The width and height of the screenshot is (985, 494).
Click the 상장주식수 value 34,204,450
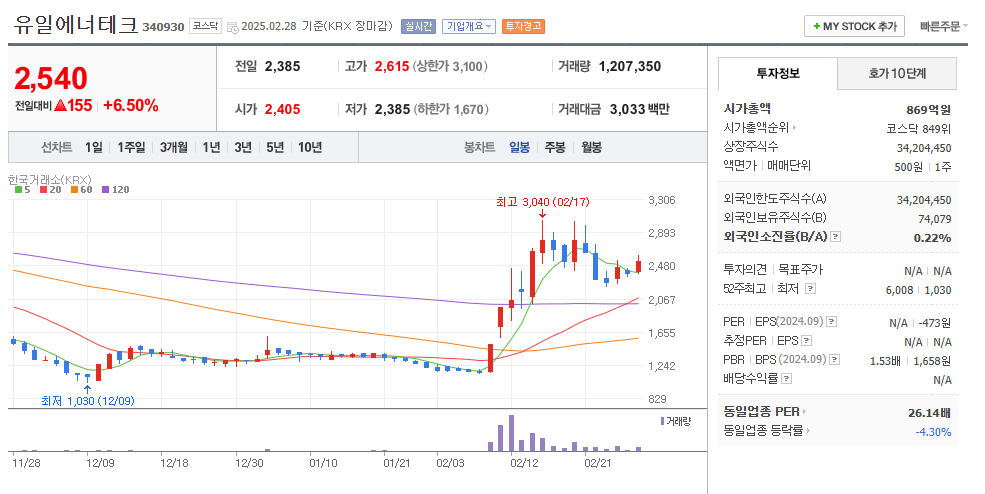[x=924, y=148]
